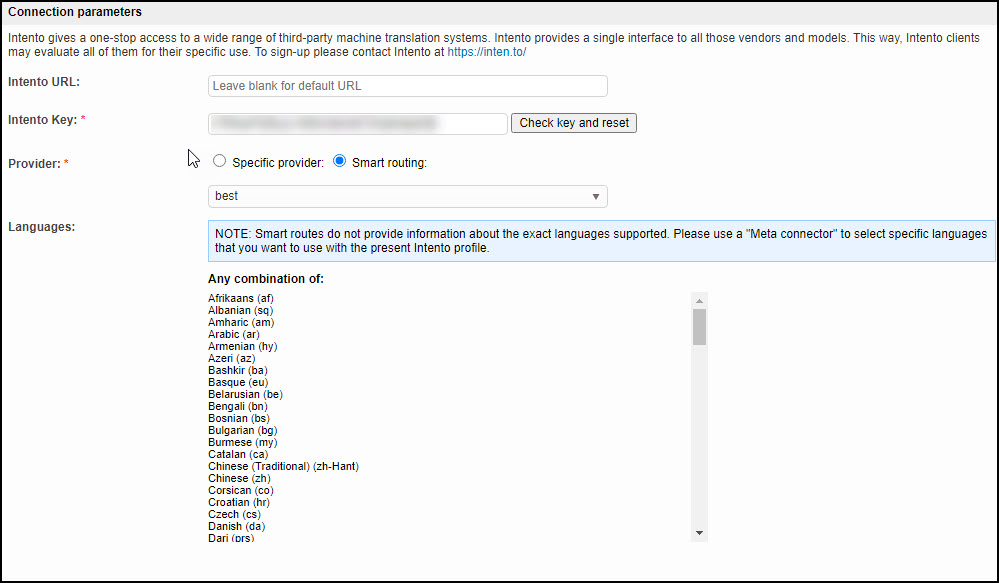Click the dropdown arrow next to "best"
The image size is (999, 583).
[597, 196]
